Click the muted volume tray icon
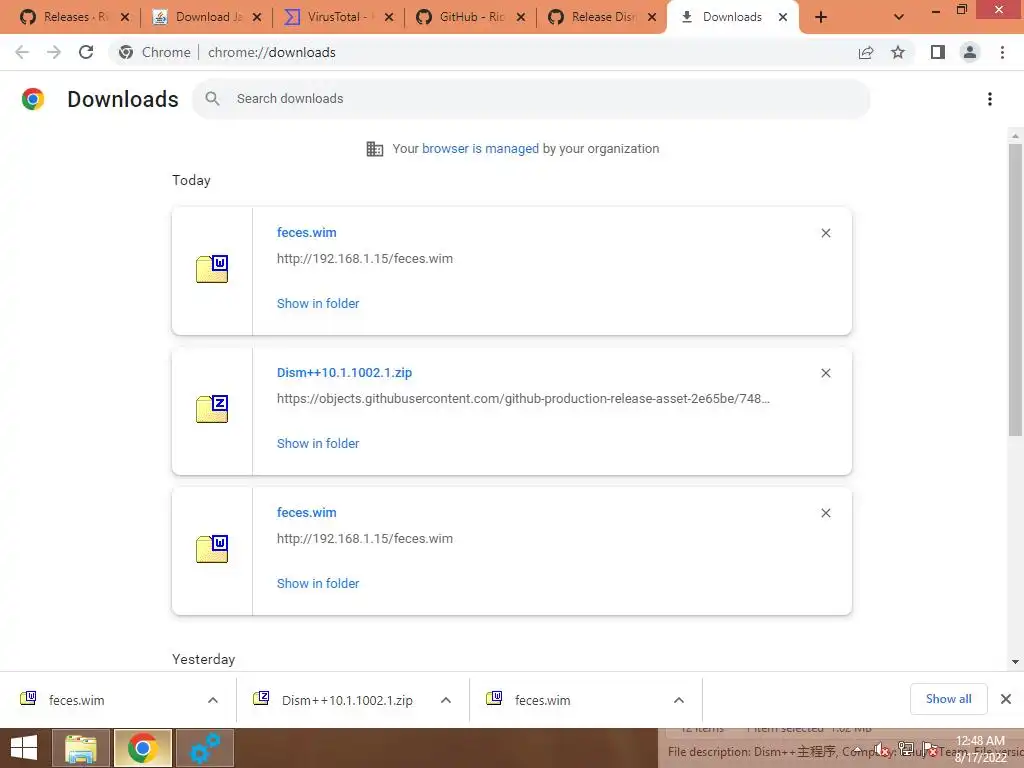 tap(882, 750)
